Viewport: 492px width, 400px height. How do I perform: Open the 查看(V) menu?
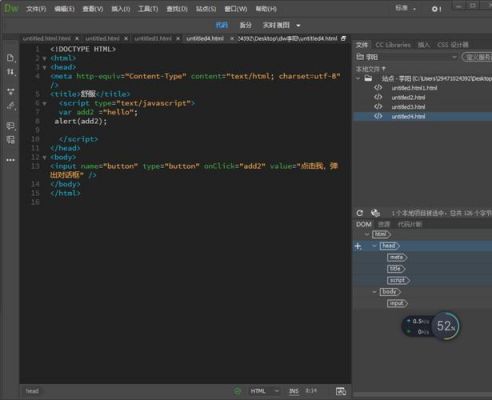tap(93, 9)
